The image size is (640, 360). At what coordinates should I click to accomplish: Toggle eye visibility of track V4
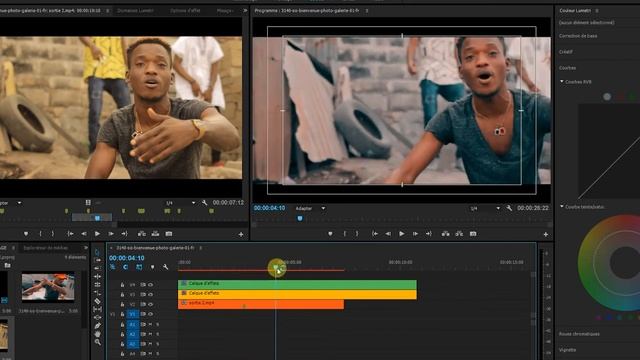point(151,284)
